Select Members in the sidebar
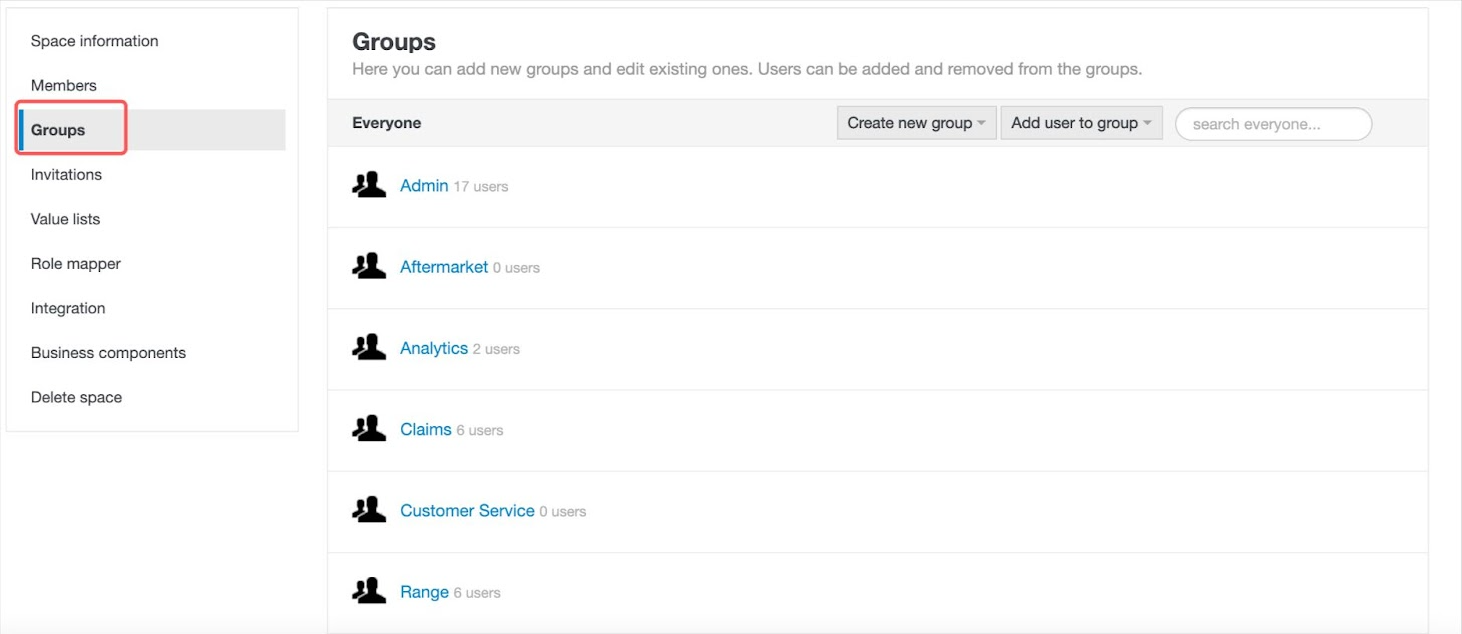 pyautogui.click(x=64, y=85)
